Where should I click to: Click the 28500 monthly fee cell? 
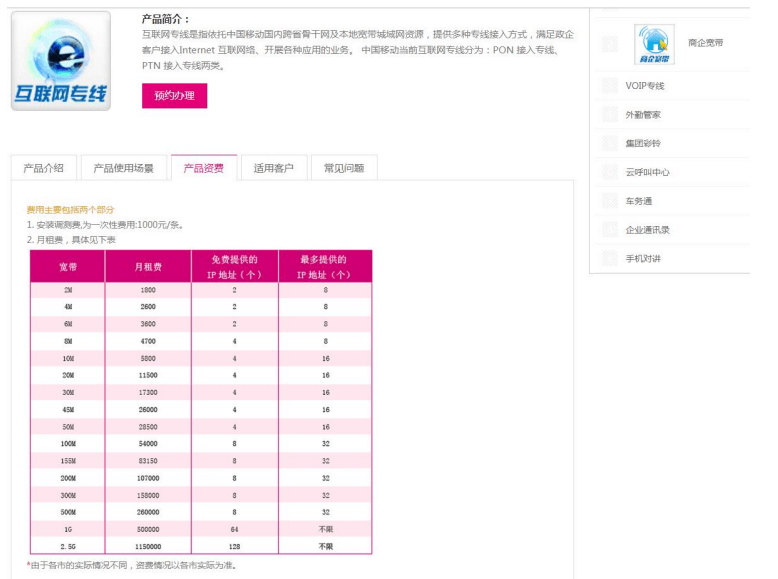[148, 427]
